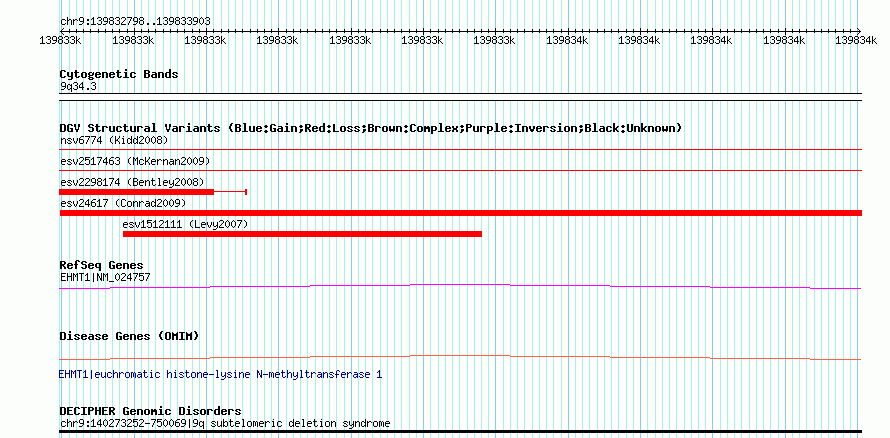Click the Disease Genes (OMIM) track heading
This screenshot has height=438, width=890.
tap(129, 336)
